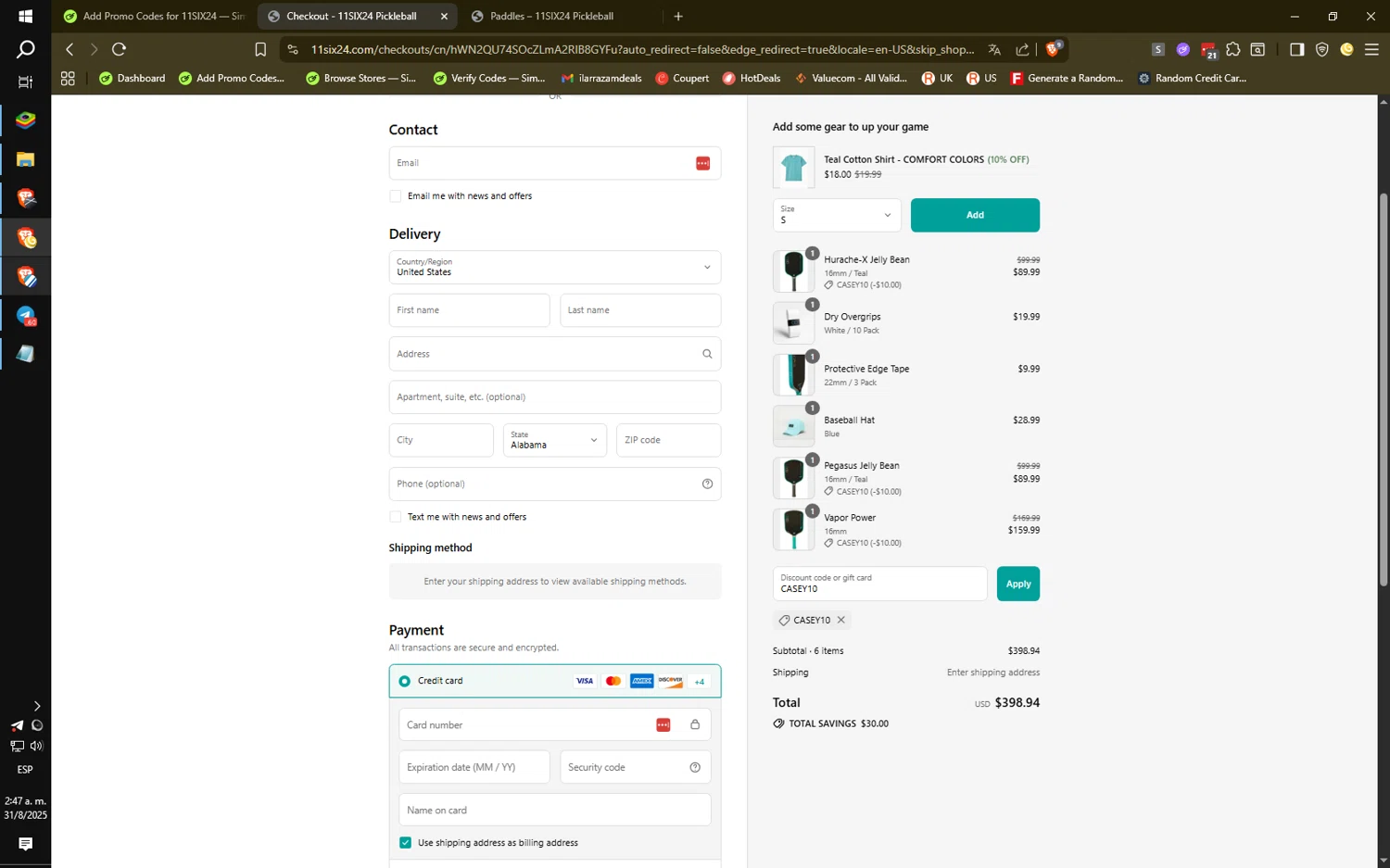
Task: Expand more card types +4
Action: pyautogui.click(x=700, y=682)
